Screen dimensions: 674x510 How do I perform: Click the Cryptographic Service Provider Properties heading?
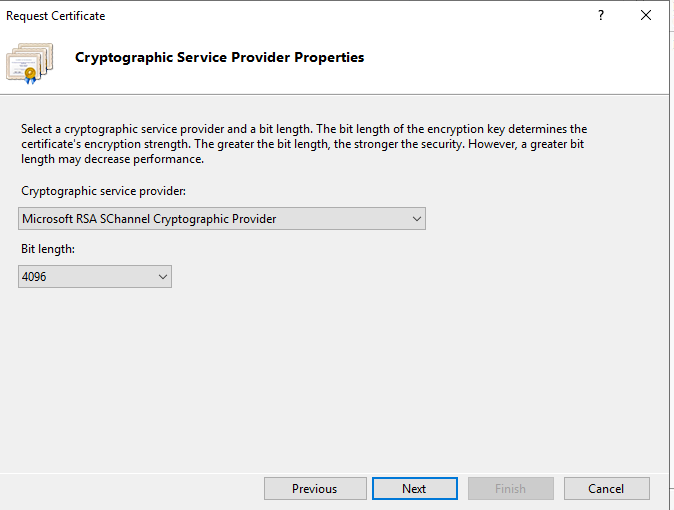pyautogui.click(x=219, y=58)
